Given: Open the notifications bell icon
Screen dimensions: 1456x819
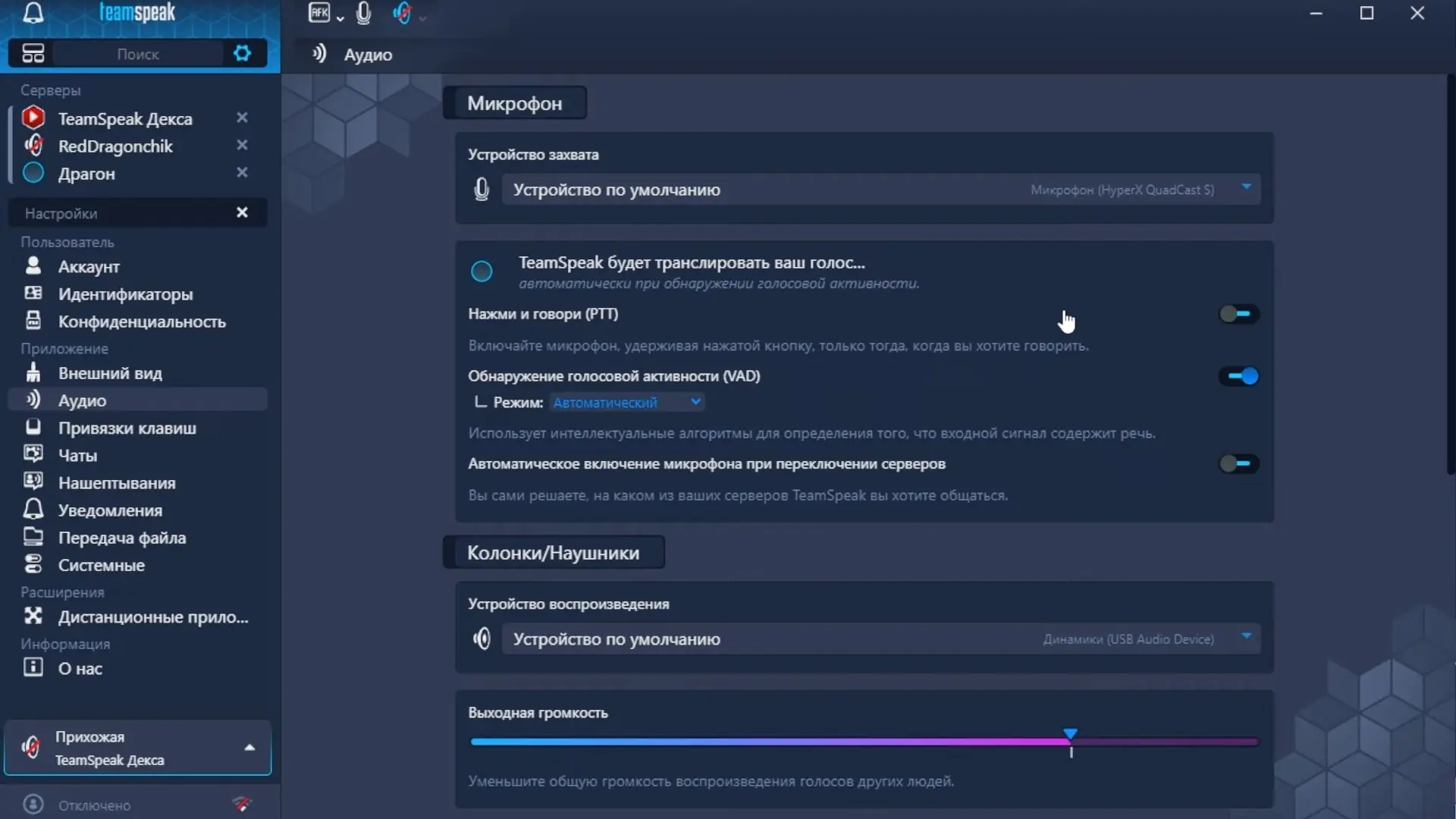Looking at the screenshot, I should click(x=33, y=13).
